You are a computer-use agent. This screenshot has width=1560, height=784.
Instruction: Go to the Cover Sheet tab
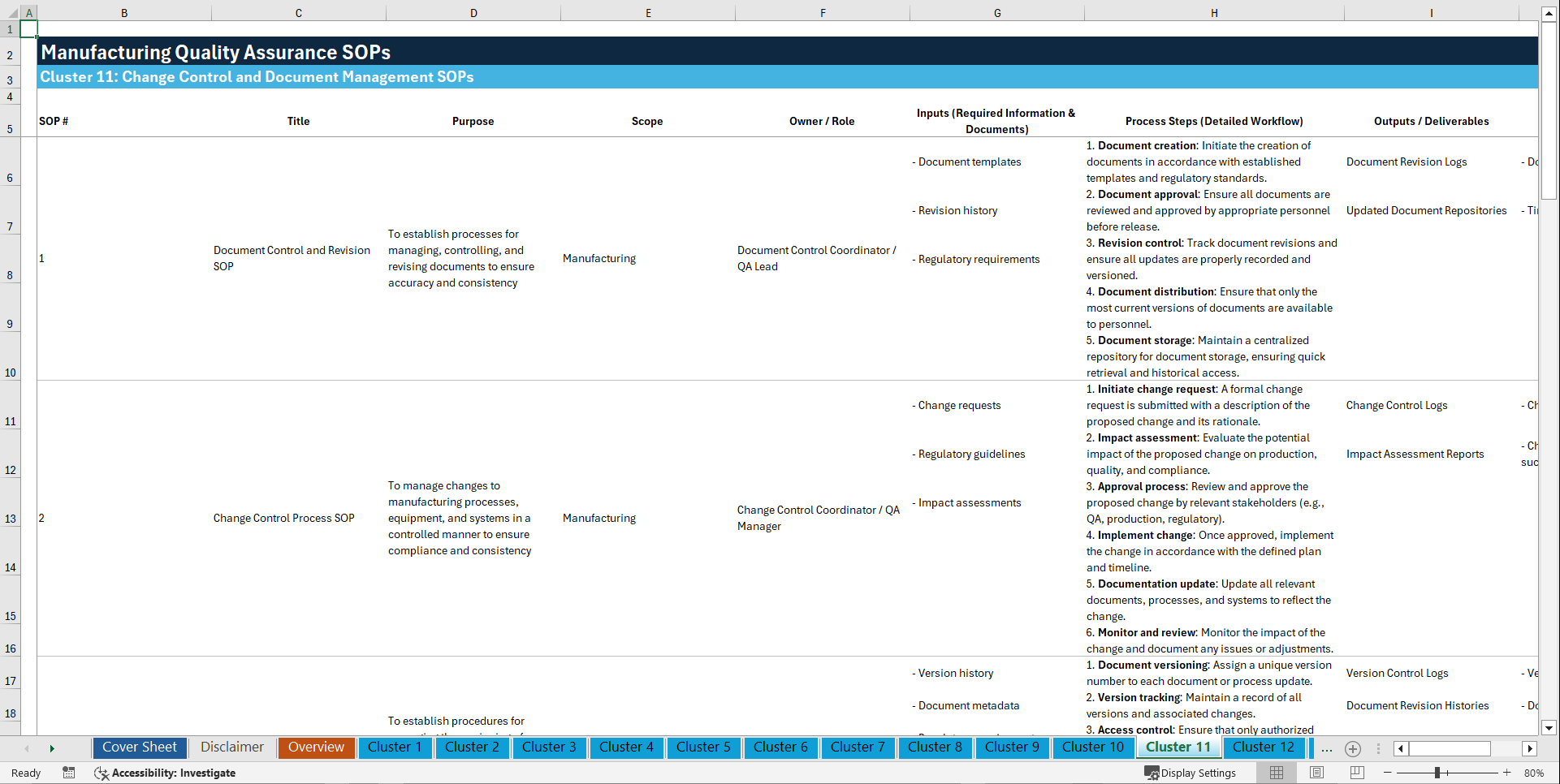pos(139,747)
